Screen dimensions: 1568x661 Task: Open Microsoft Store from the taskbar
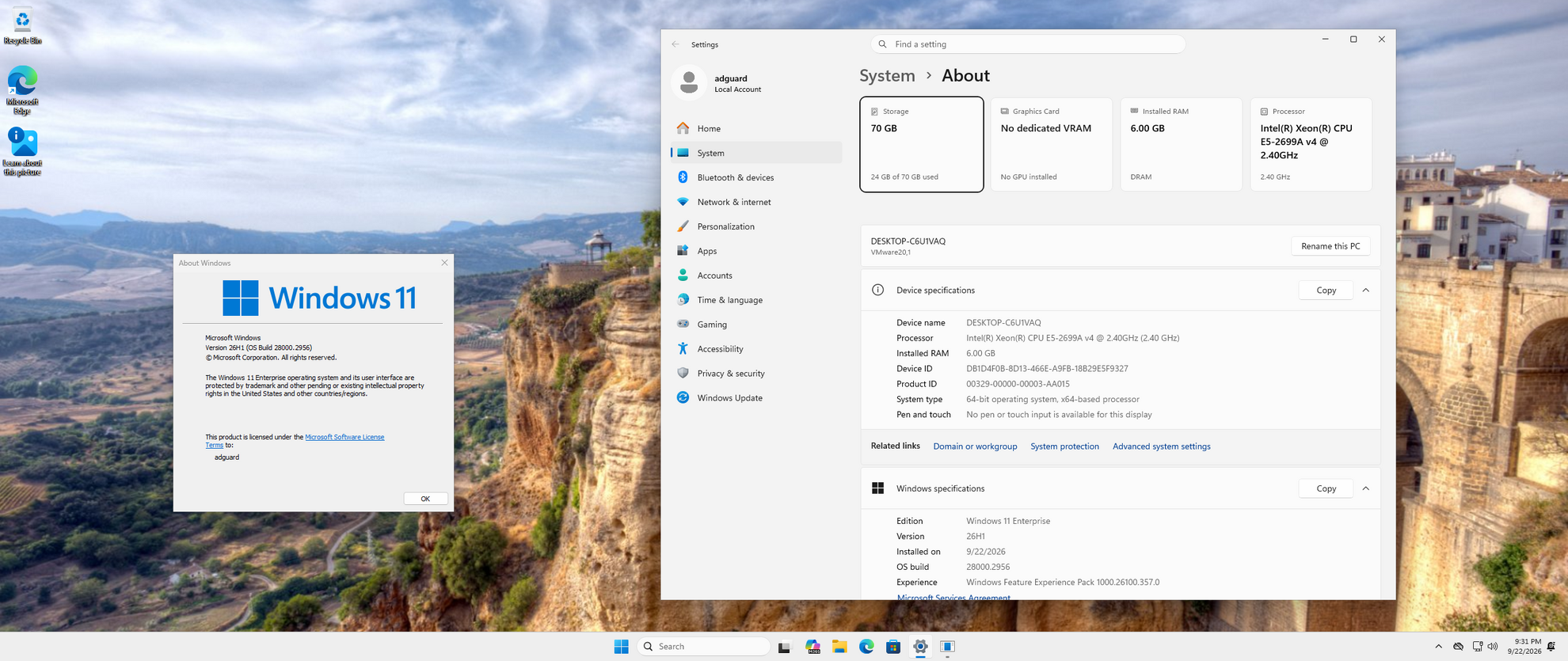coord(893,647)
